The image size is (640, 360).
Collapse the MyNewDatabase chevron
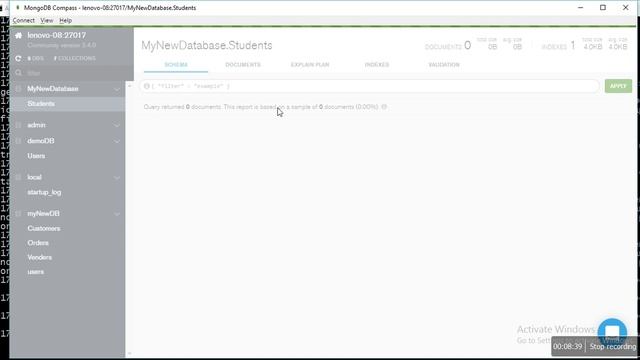click(x=117, y=89)
